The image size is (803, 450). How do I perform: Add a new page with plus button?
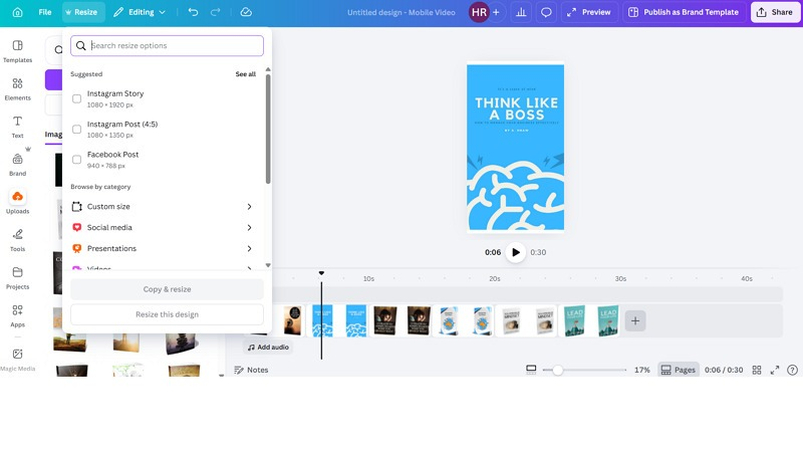click(635, 321)
